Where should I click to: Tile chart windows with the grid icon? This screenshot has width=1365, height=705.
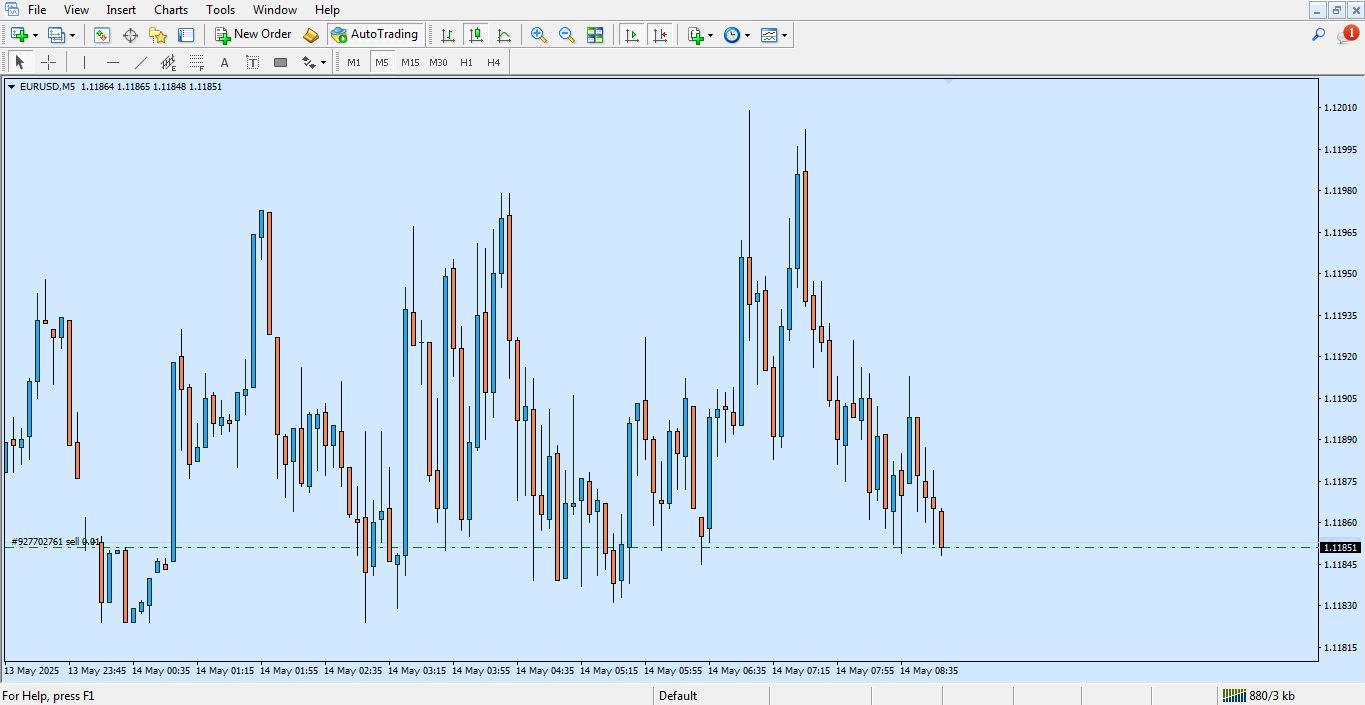(x=595, y=35)
